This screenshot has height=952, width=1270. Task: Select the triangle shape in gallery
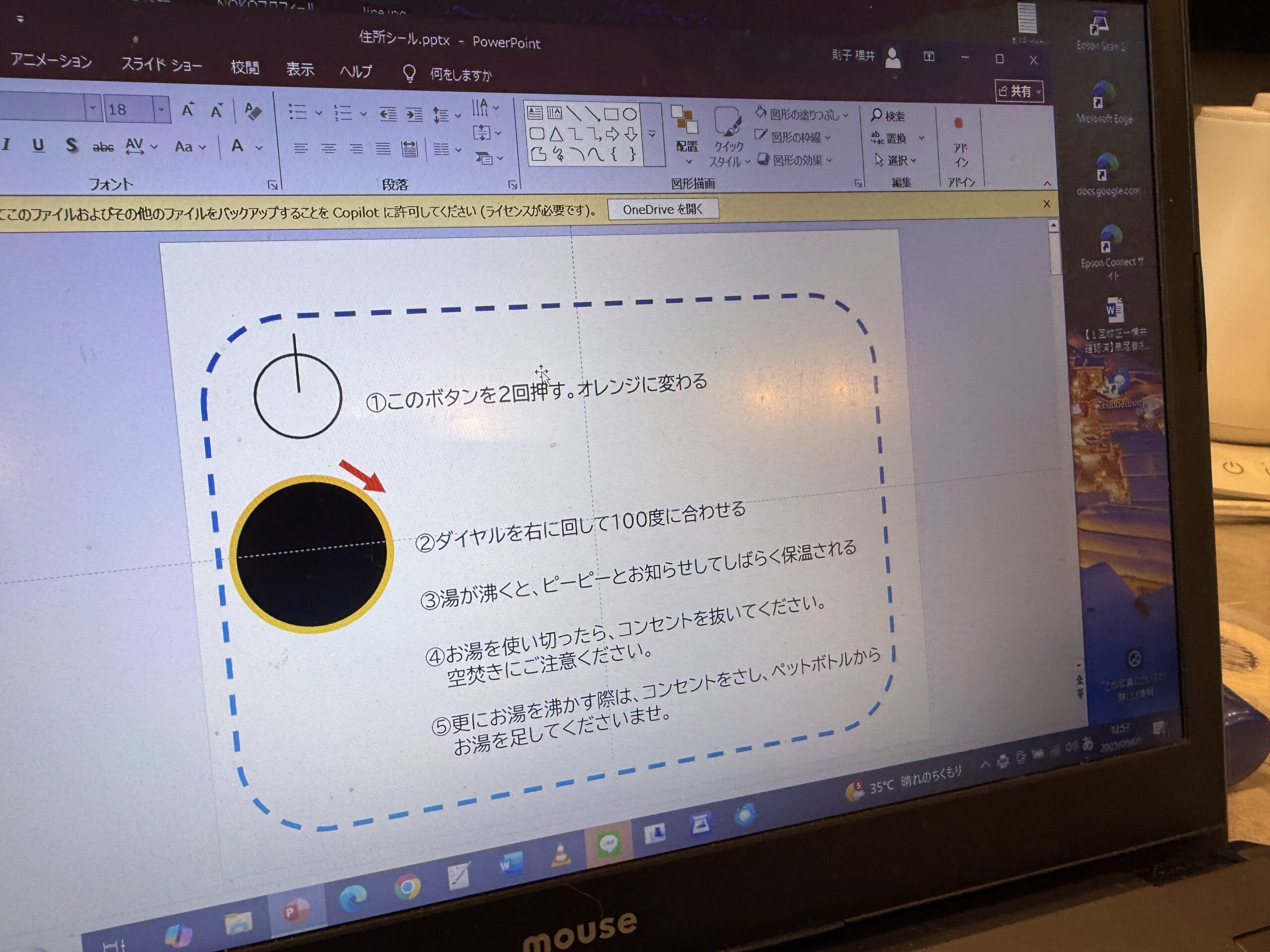coord(555,134)
